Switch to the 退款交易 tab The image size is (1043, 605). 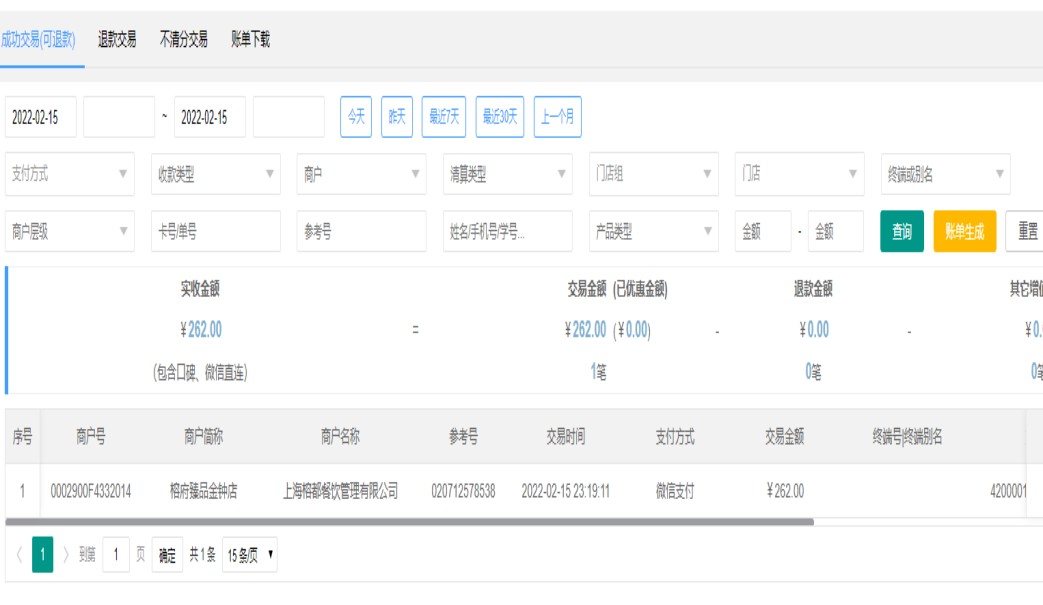pos(117,40)
